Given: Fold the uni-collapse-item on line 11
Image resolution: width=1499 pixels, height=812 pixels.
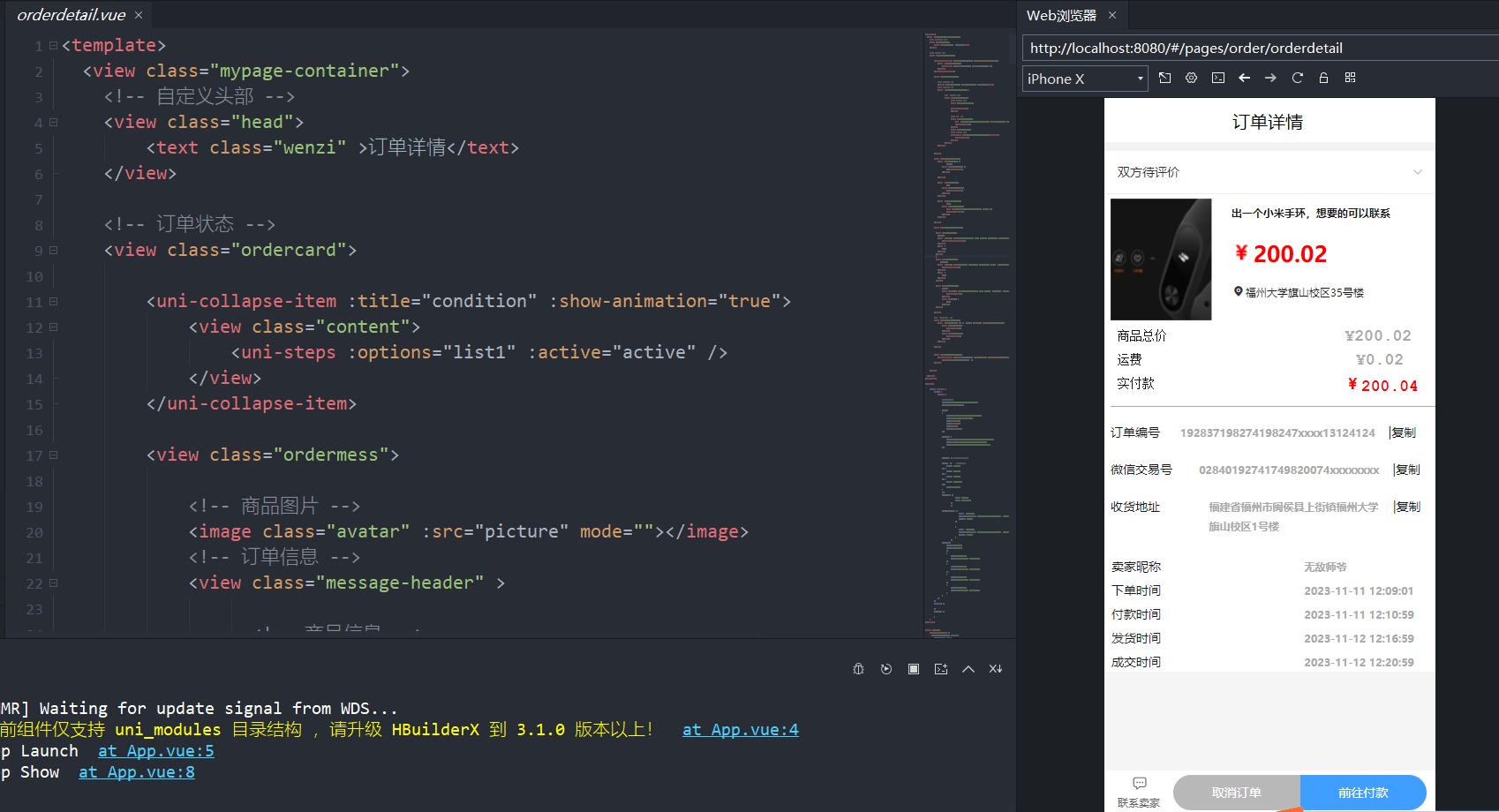Looking at the screenshot, I should click(53, 302).
